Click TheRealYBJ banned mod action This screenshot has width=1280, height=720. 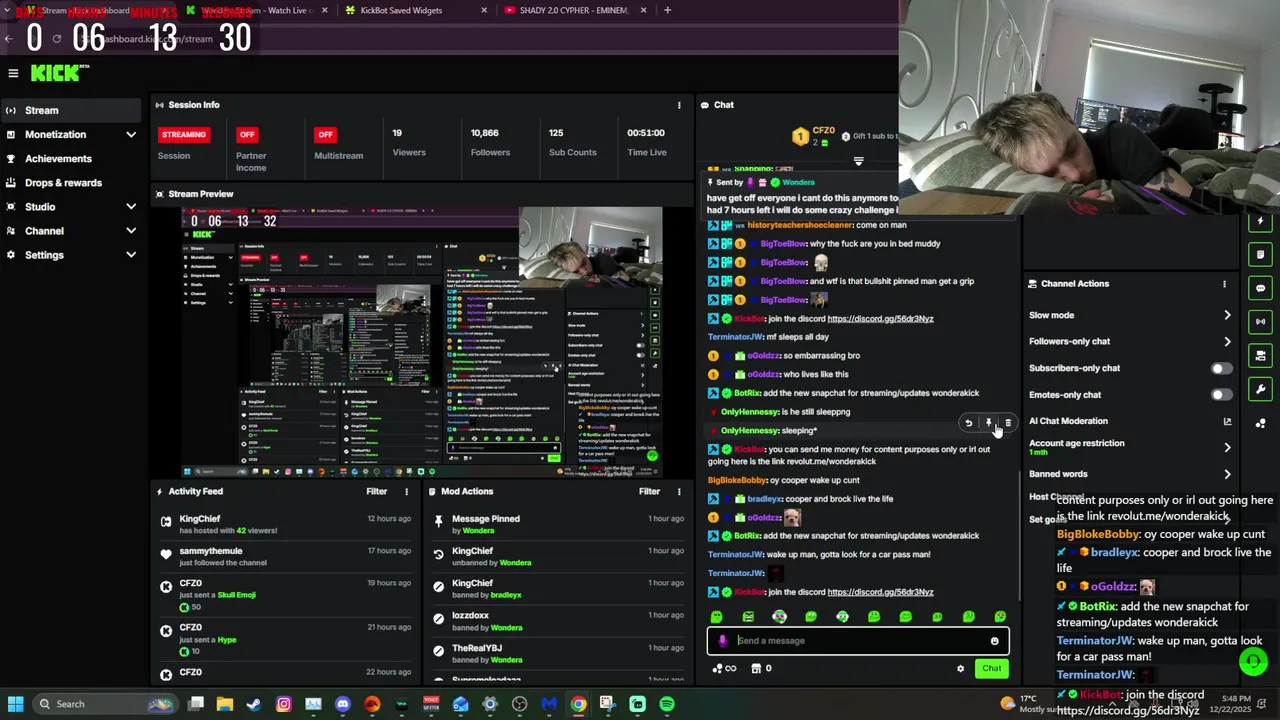click(x=558, y=653)
